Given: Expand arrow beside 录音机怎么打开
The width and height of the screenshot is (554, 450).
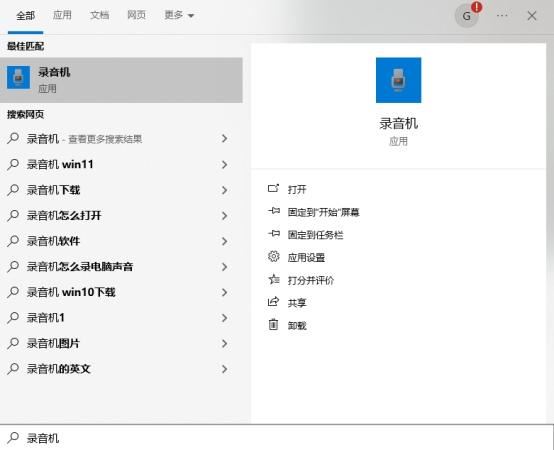Looking at the screenshot, I should click(224, 215).
